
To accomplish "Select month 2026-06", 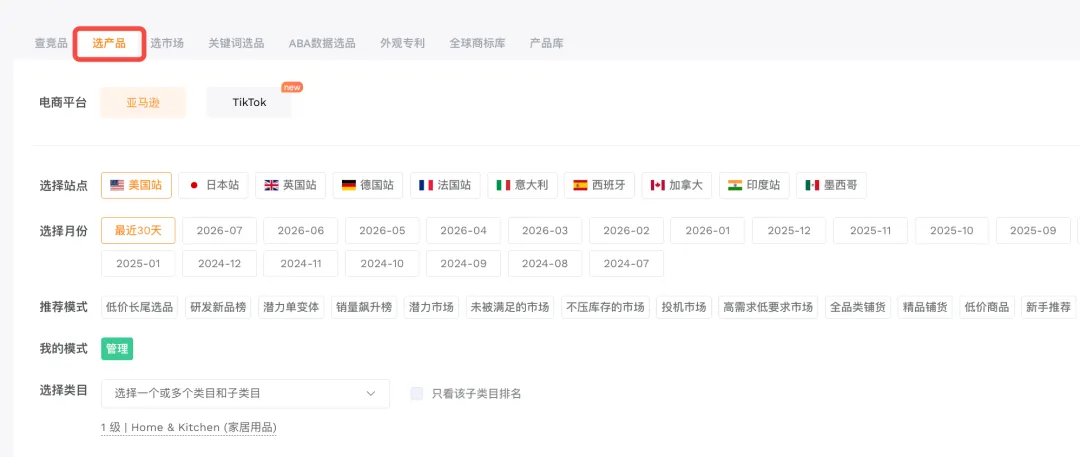I will 301,230.
